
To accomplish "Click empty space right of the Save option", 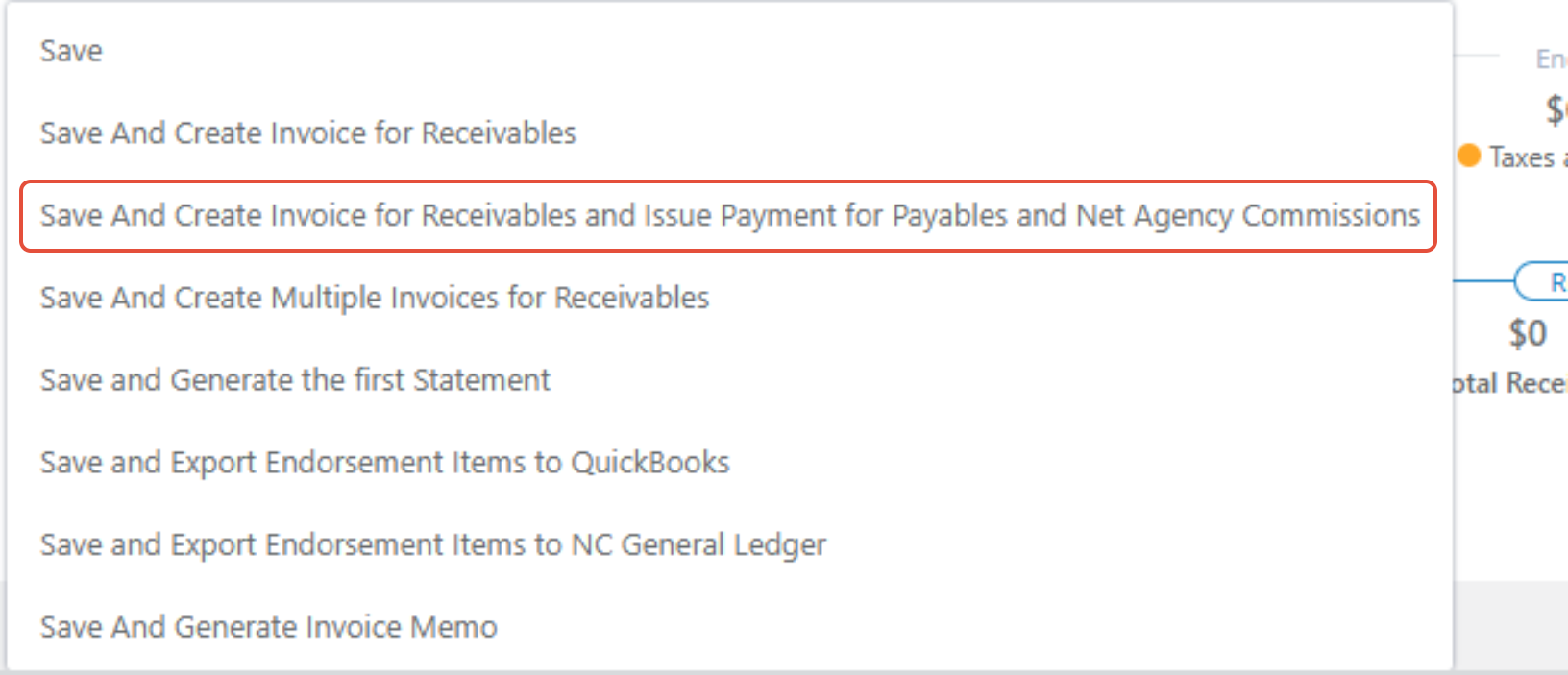I will [769, 51].
